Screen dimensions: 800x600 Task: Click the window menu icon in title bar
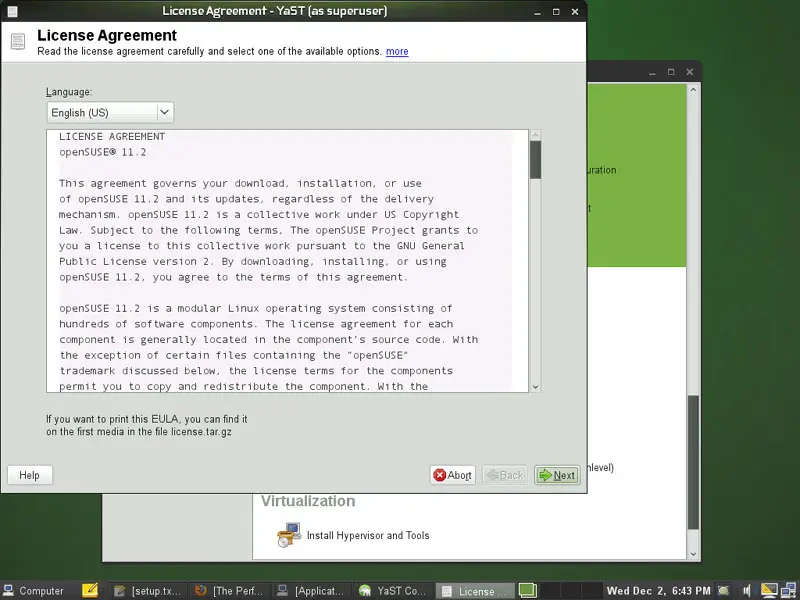coord(13,11)
